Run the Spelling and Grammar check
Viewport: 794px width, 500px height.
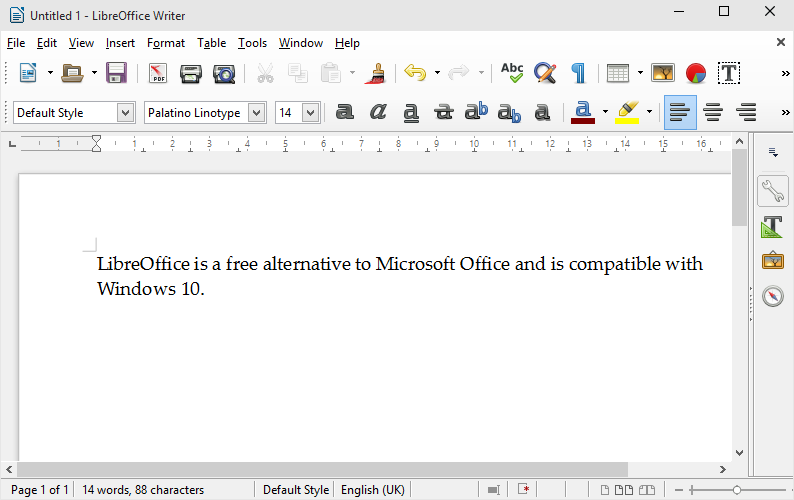pos(512,73)
